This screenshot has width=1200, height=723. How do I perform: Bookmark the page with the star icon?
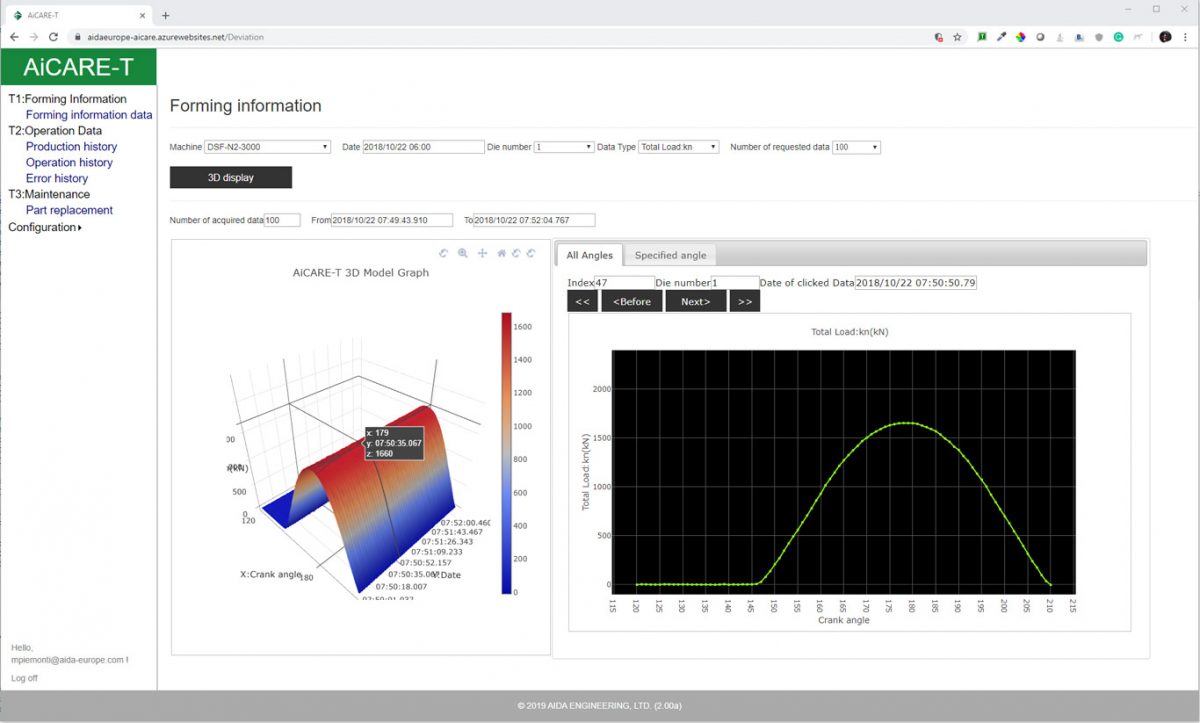(x=956, y=36)
